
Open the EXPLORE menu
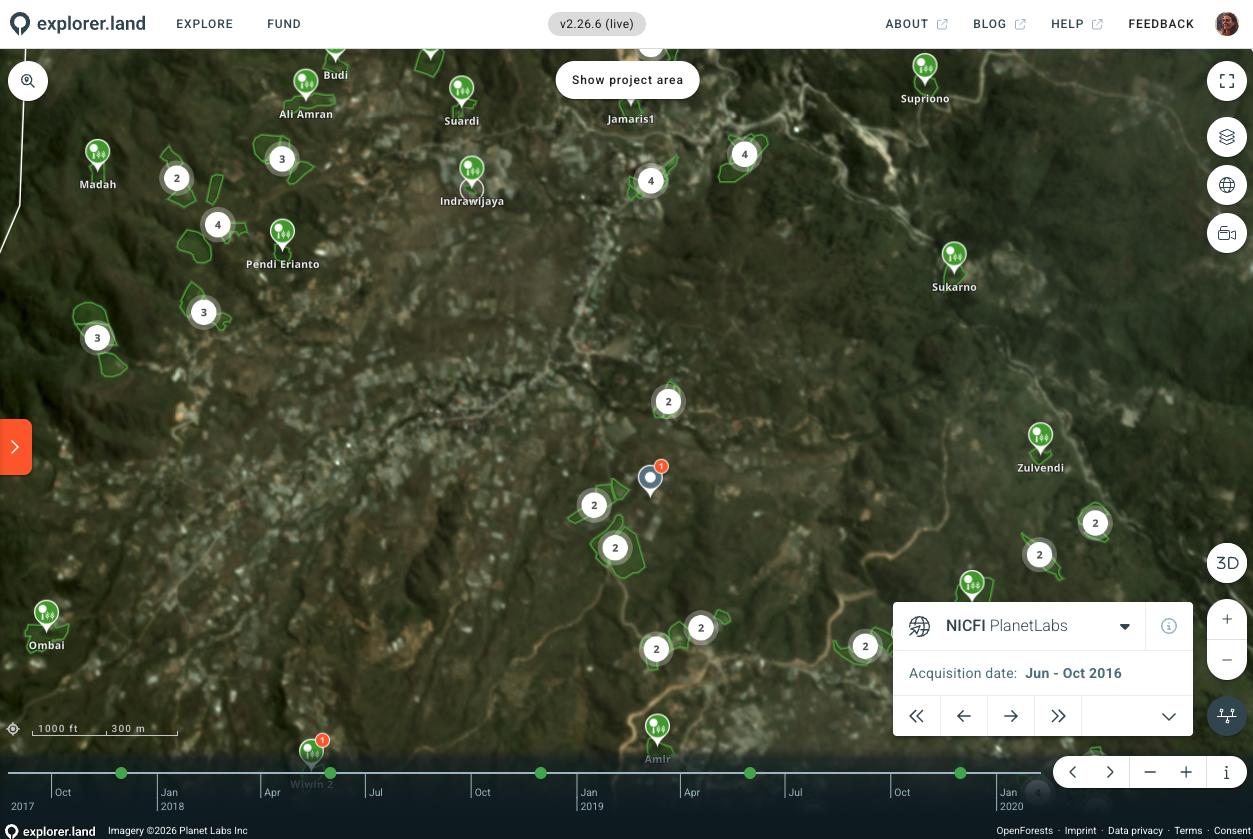pyautogui.click(x=204, y=24)
